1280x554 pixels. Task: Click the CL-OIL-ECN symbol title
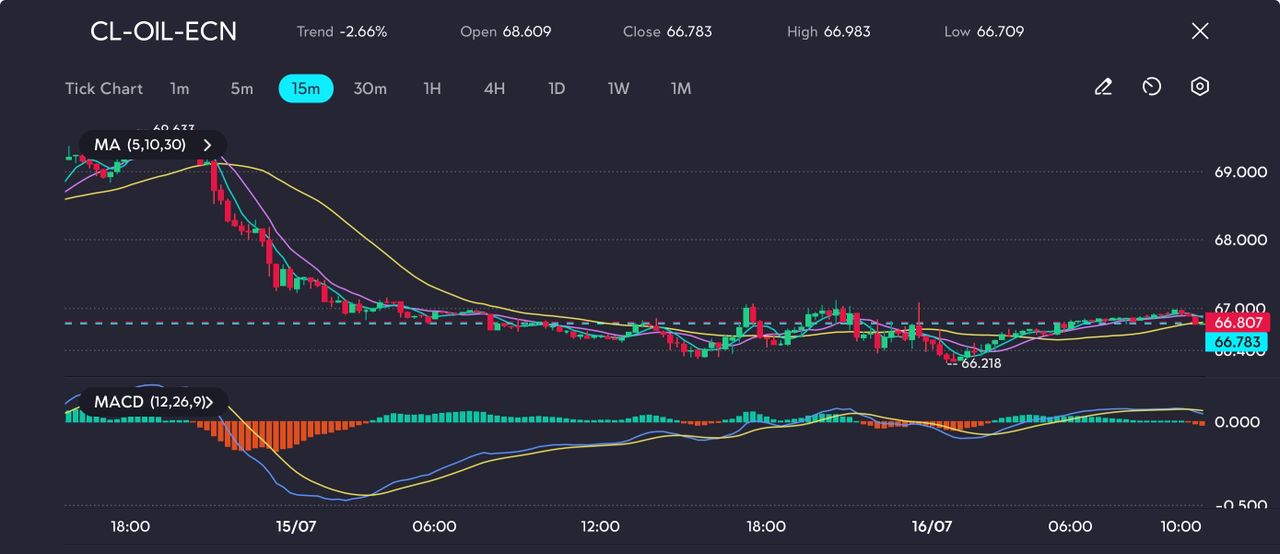point(164,32)
